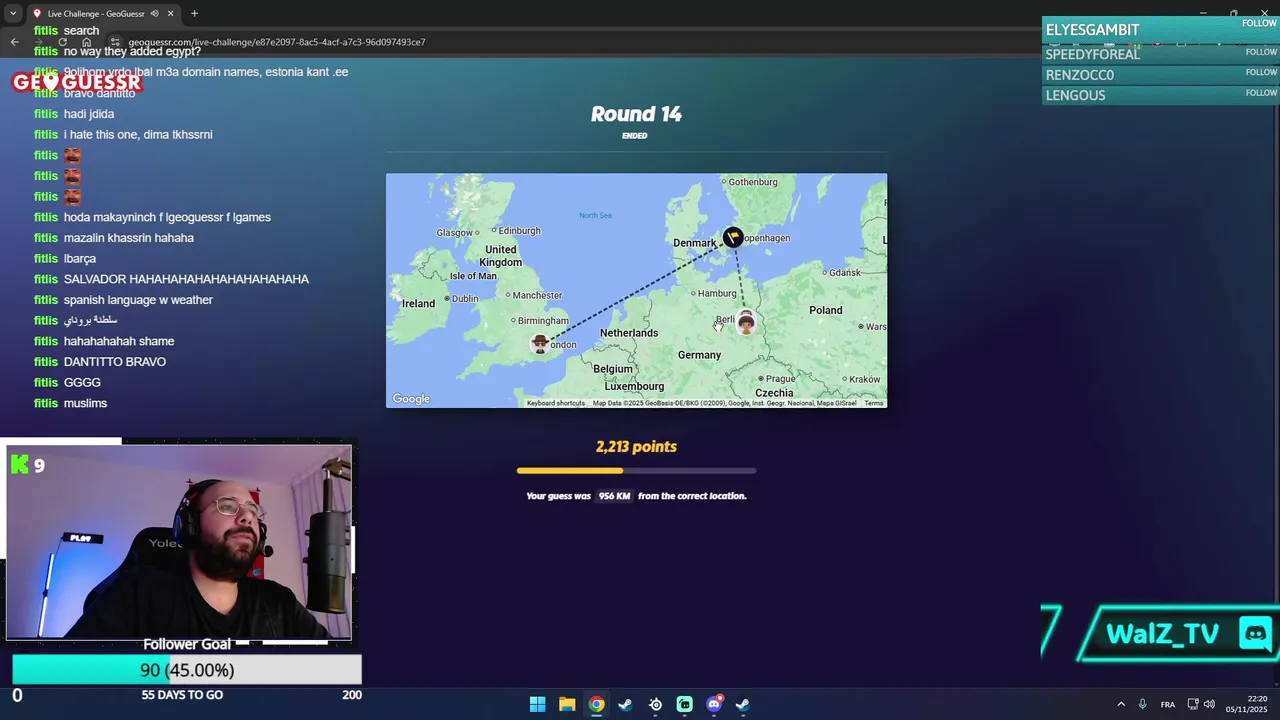1280x720 pixels.
Task: Follow LENGOUS in the follower list
Action: click(1260, 93)
